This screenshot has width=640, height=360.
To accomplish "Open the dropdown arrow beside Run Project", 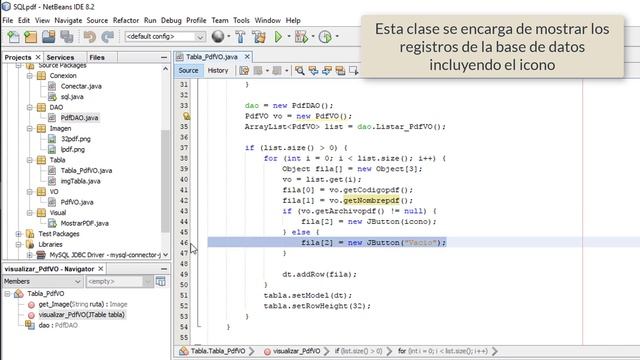I will pos(289,37).
